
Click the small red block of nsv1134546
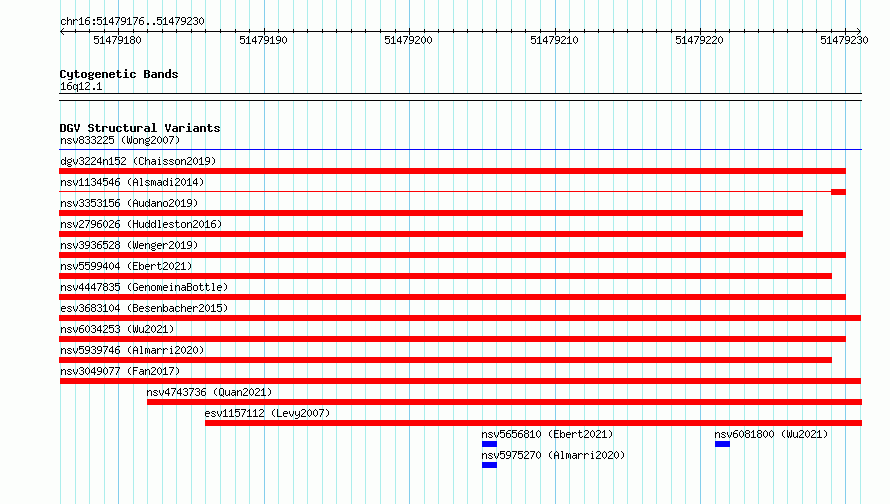pos(838,192)
